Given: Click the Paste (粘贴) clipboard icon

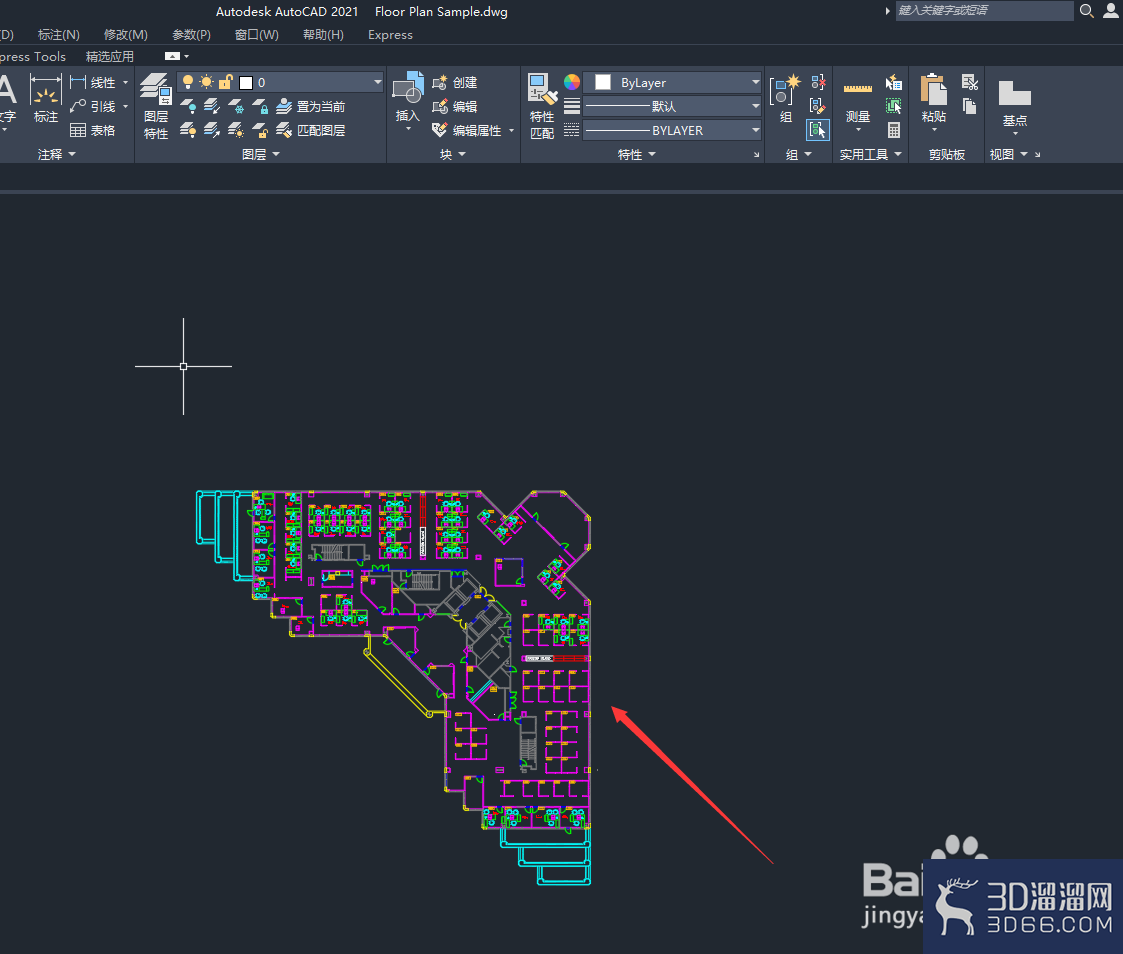Looking at the screenshot, I should (x=933, y=90).
